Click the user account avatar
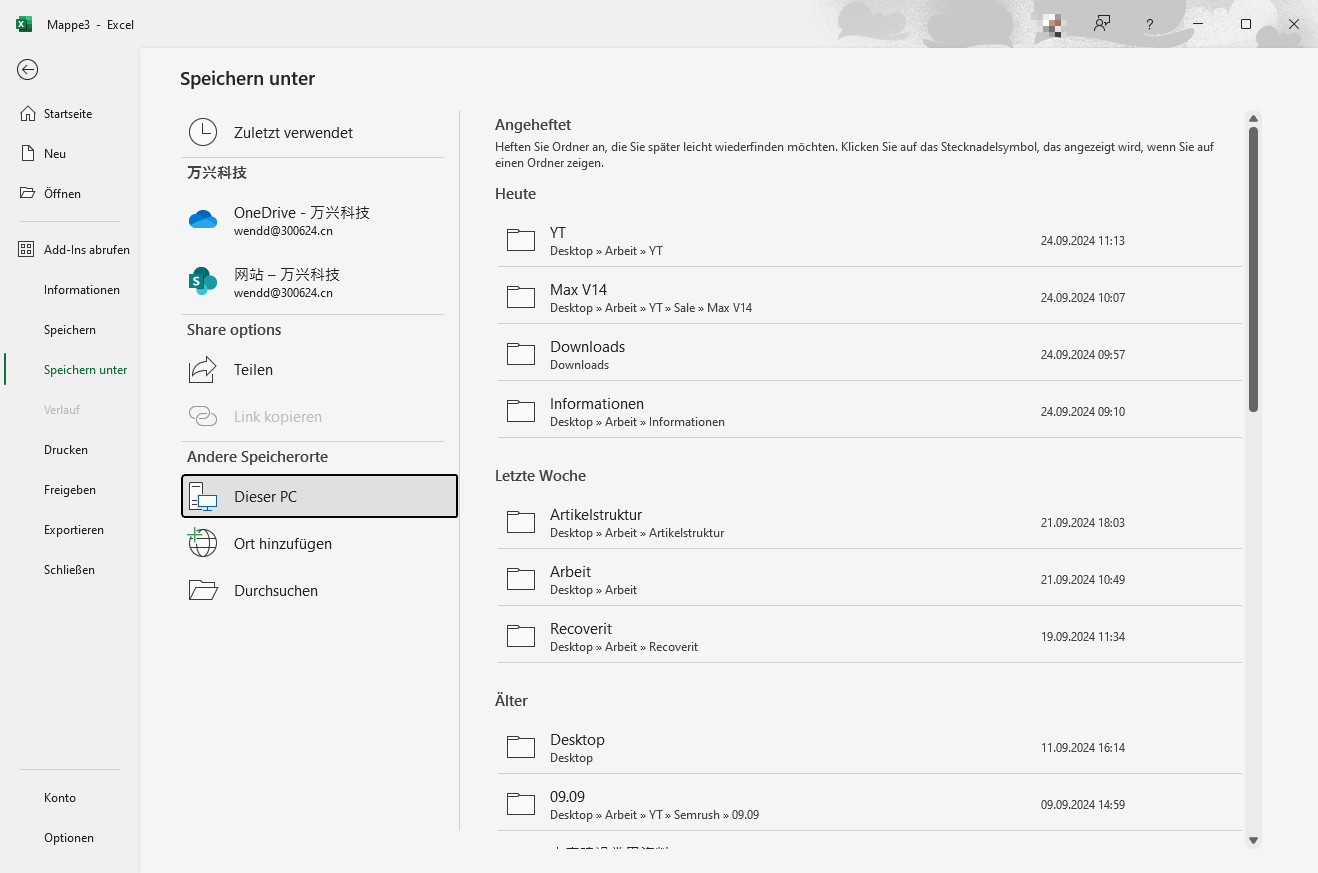Viewport: 1318px width, 873px height. [1051, 24]
